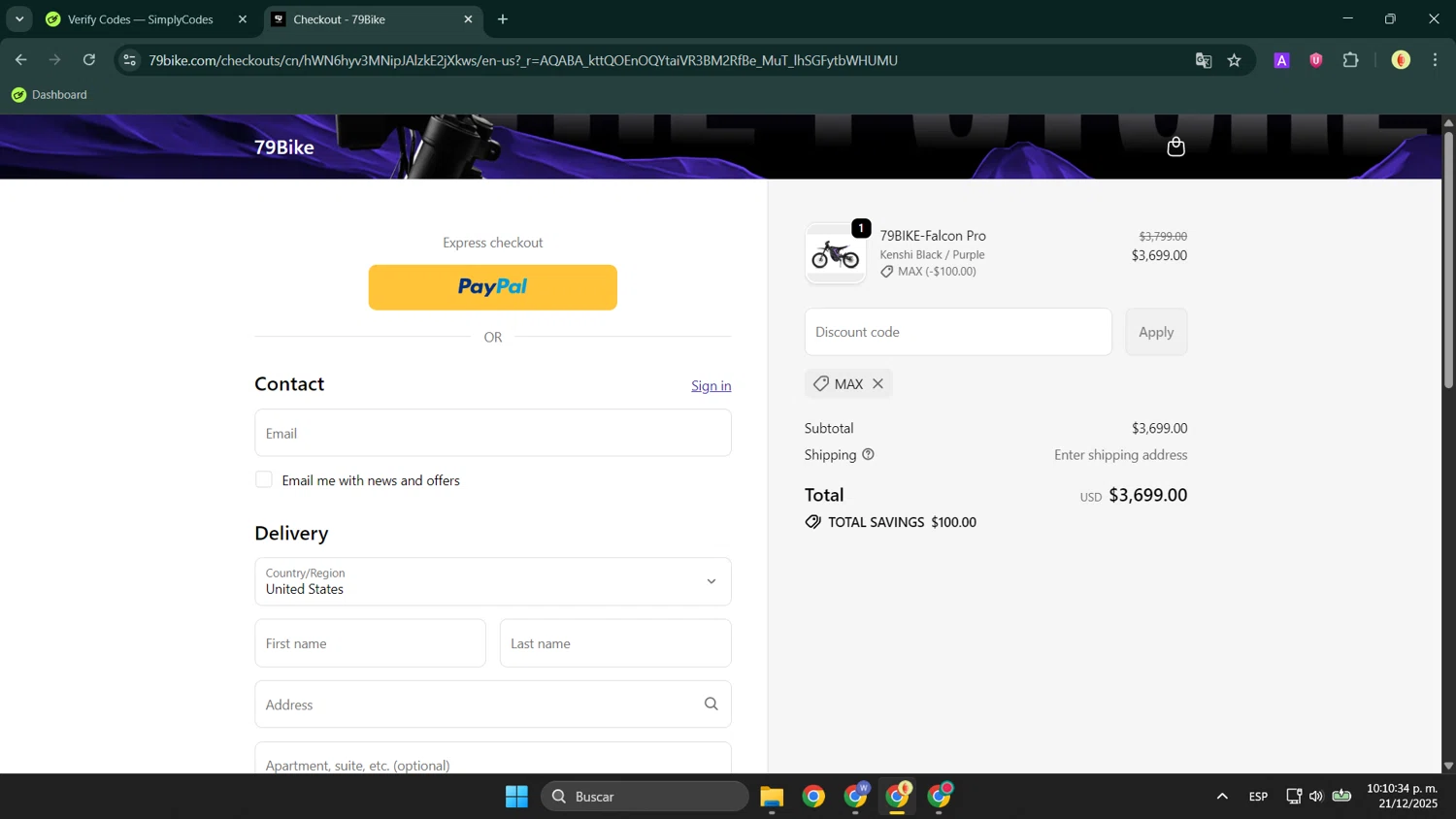Open File Explorer from the taskbar
The image size is (1456, 819).
(x=772, y=797)
